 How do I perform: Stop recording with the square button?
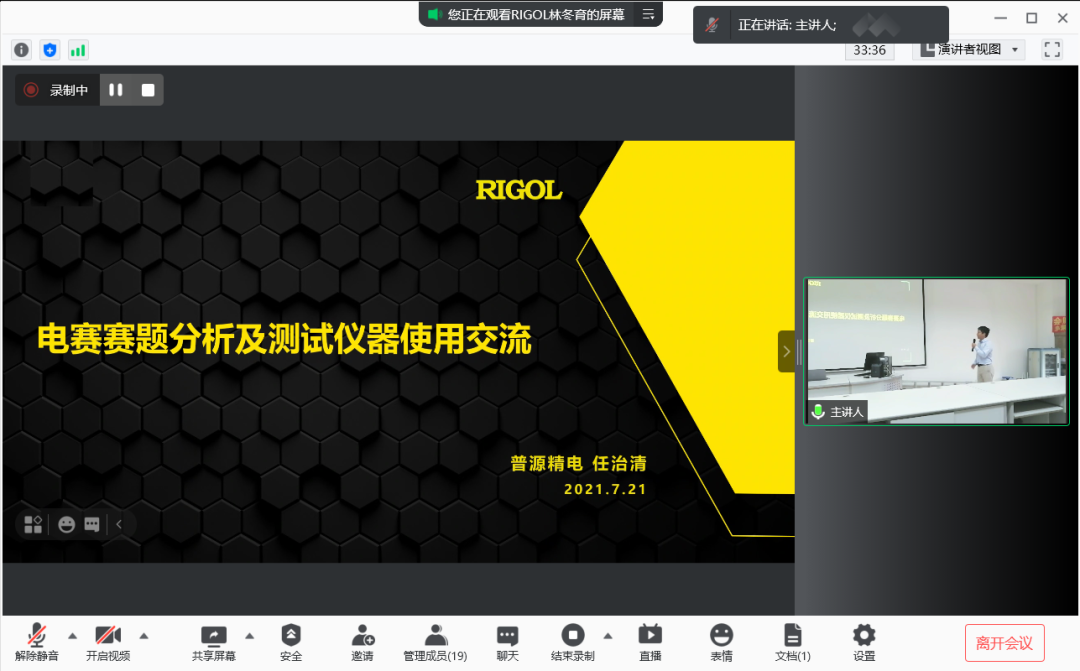click(x=148, y=90)
